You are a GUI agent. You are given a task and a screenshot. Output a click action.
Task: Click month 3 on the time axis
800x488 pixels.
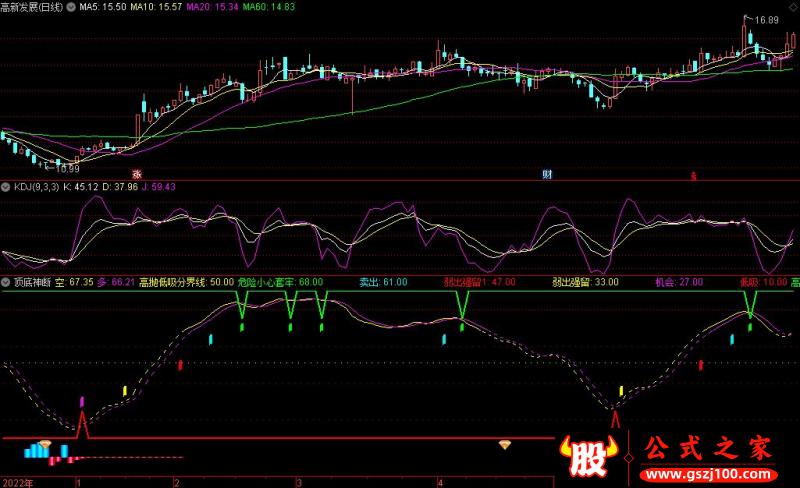(299, 482)
